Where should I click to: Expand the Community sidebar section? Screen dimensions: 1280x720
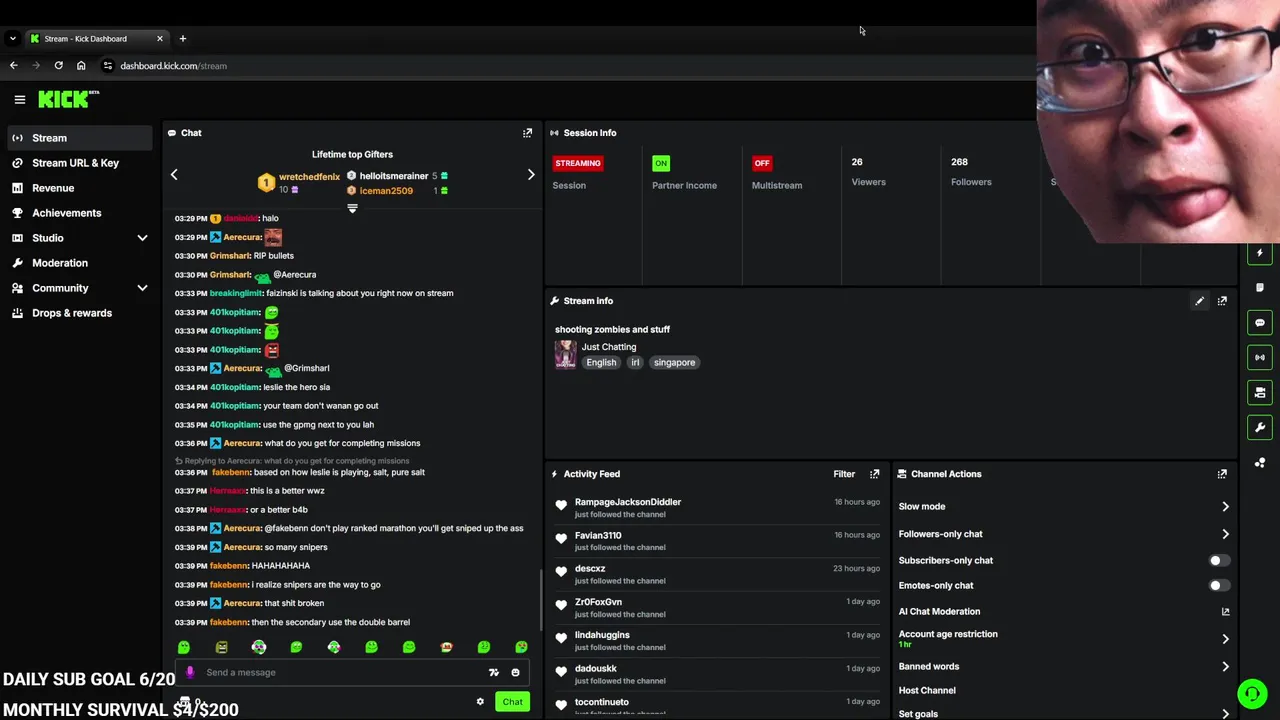[142, 288]
